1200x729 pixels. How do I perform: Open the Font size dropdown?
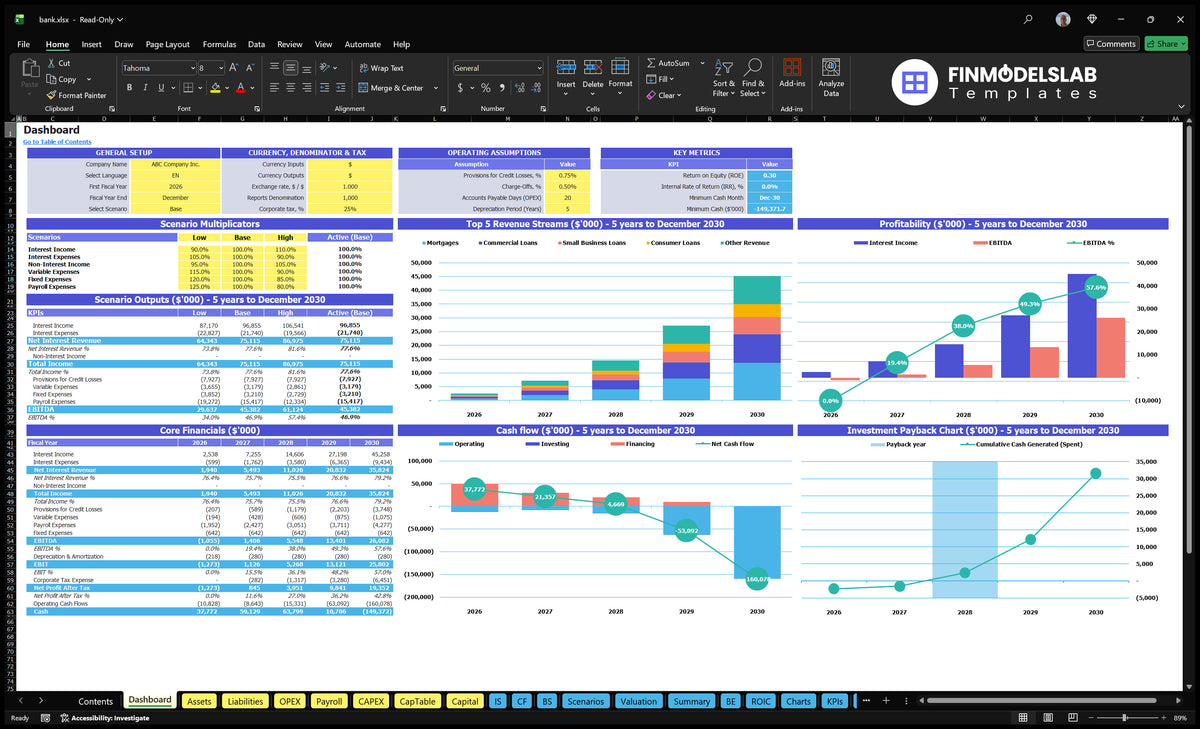click(221, 68)
